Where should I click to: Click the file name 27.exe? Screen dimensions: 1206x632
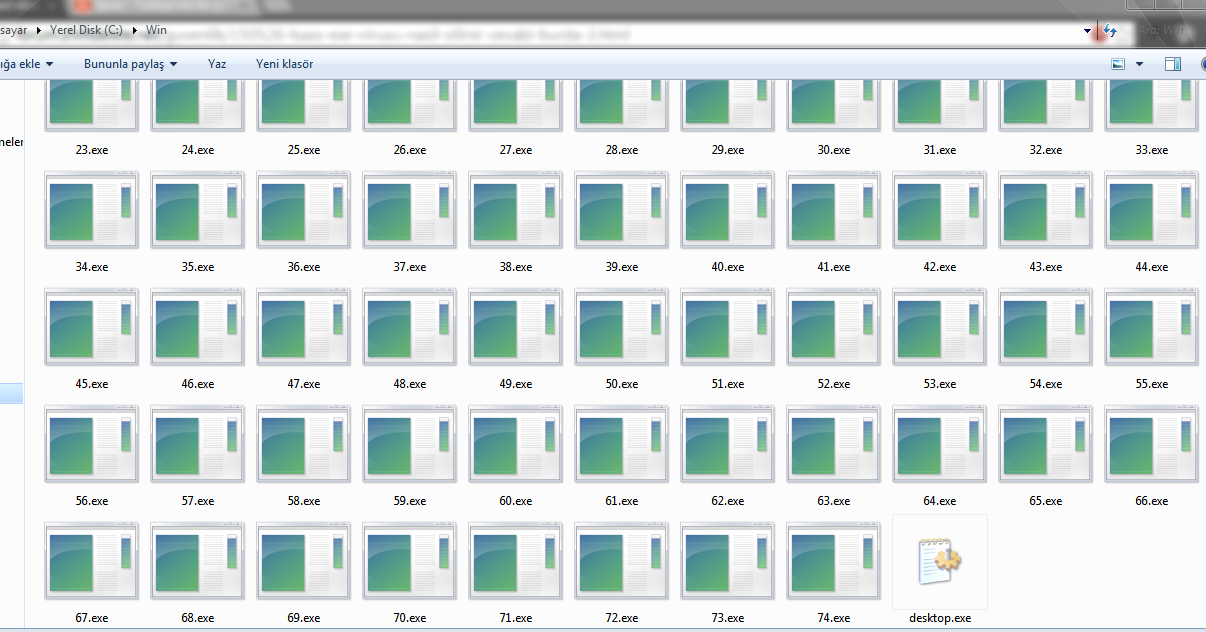516,150
